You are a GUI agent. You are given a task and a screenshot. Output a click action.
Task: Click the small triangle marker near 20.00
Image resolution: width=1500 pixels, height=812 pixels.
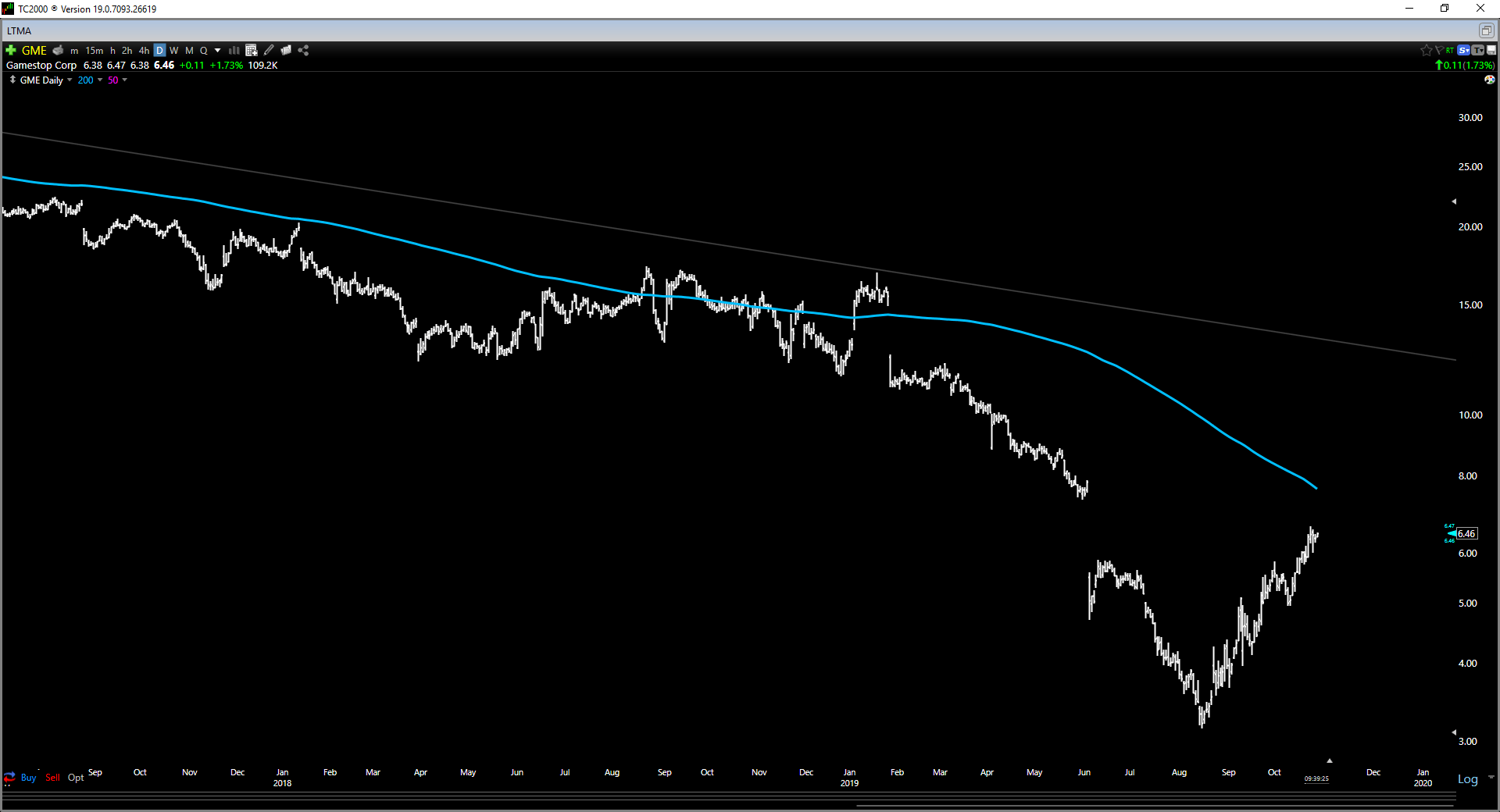[1454, 201]
